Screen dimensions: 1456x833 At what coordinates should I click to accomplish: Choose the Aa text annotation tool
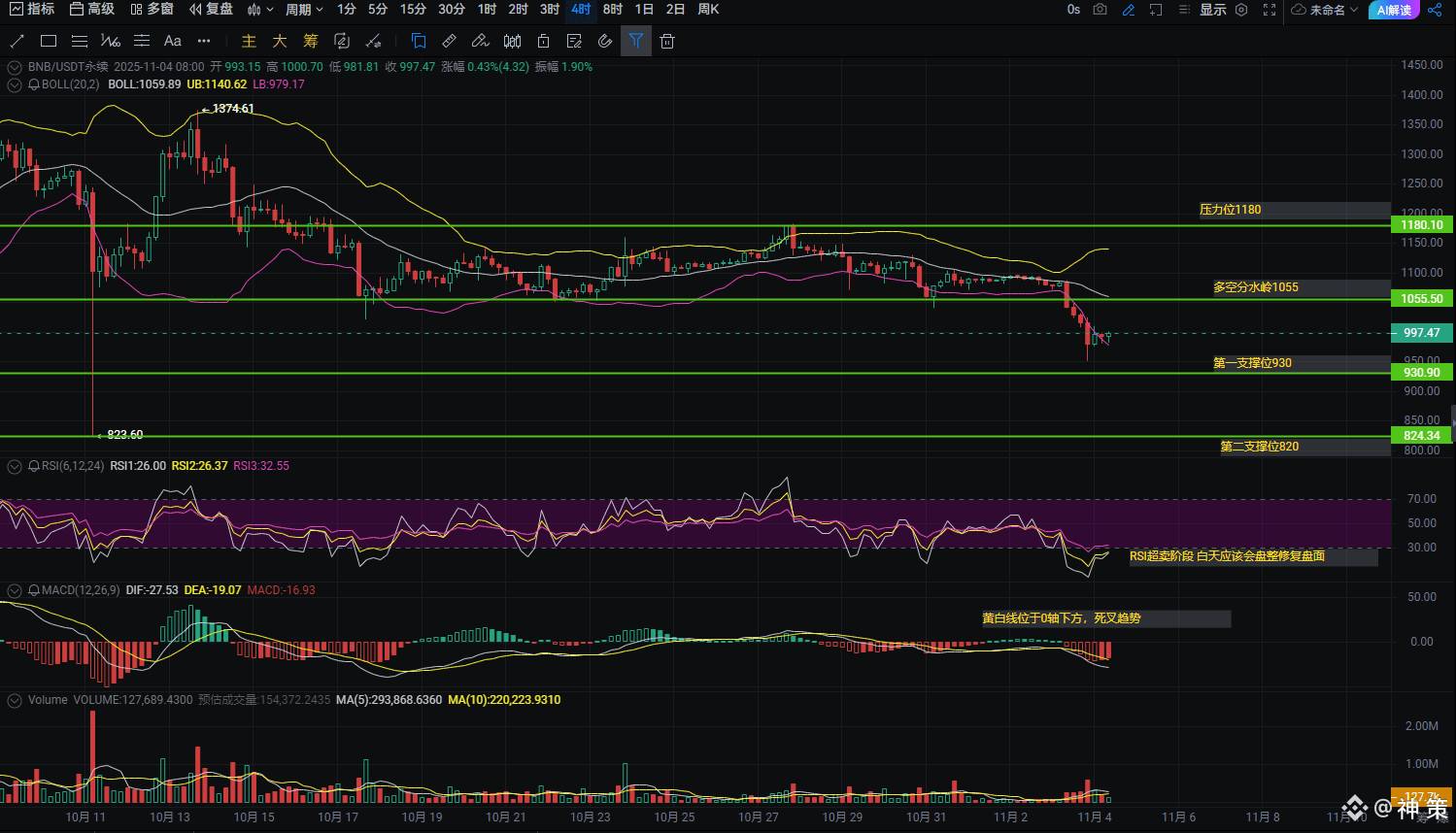(172, 41)
